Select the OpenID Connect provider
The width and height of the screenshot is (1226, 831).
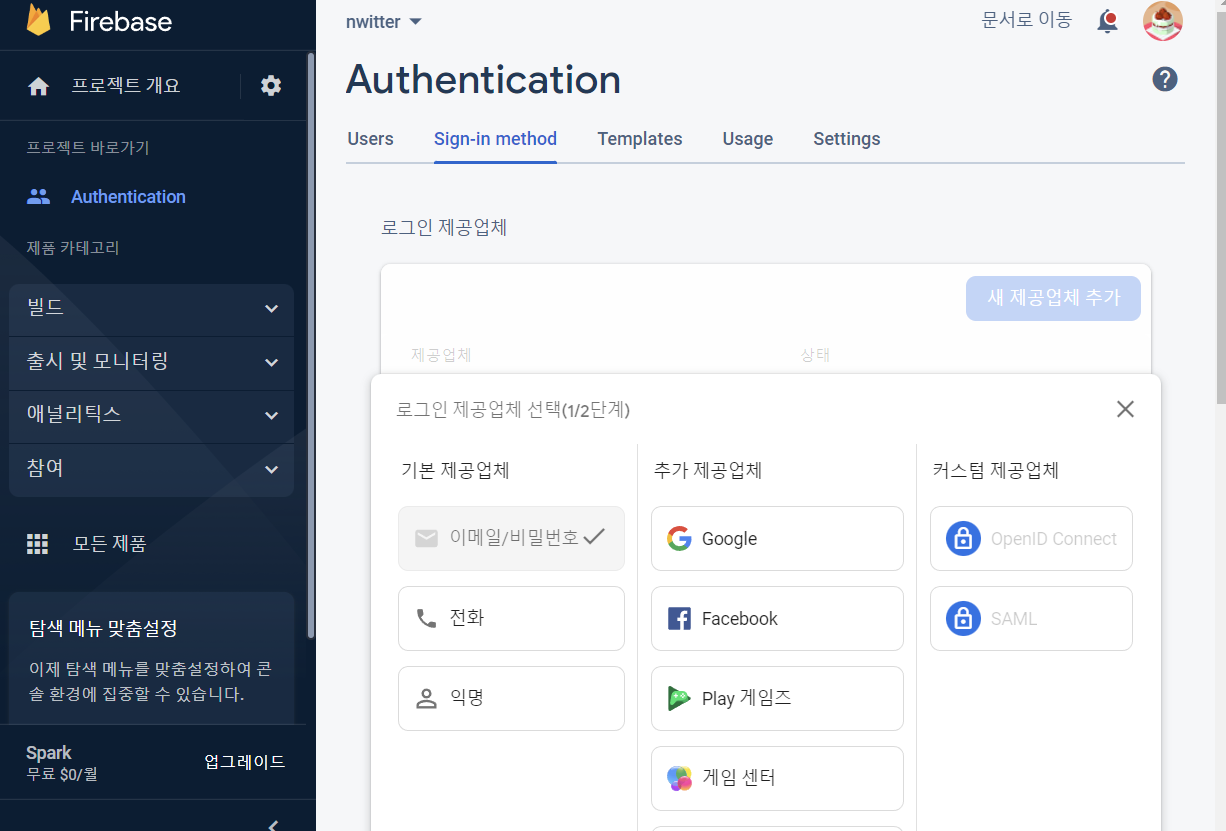pos(1031,538)
